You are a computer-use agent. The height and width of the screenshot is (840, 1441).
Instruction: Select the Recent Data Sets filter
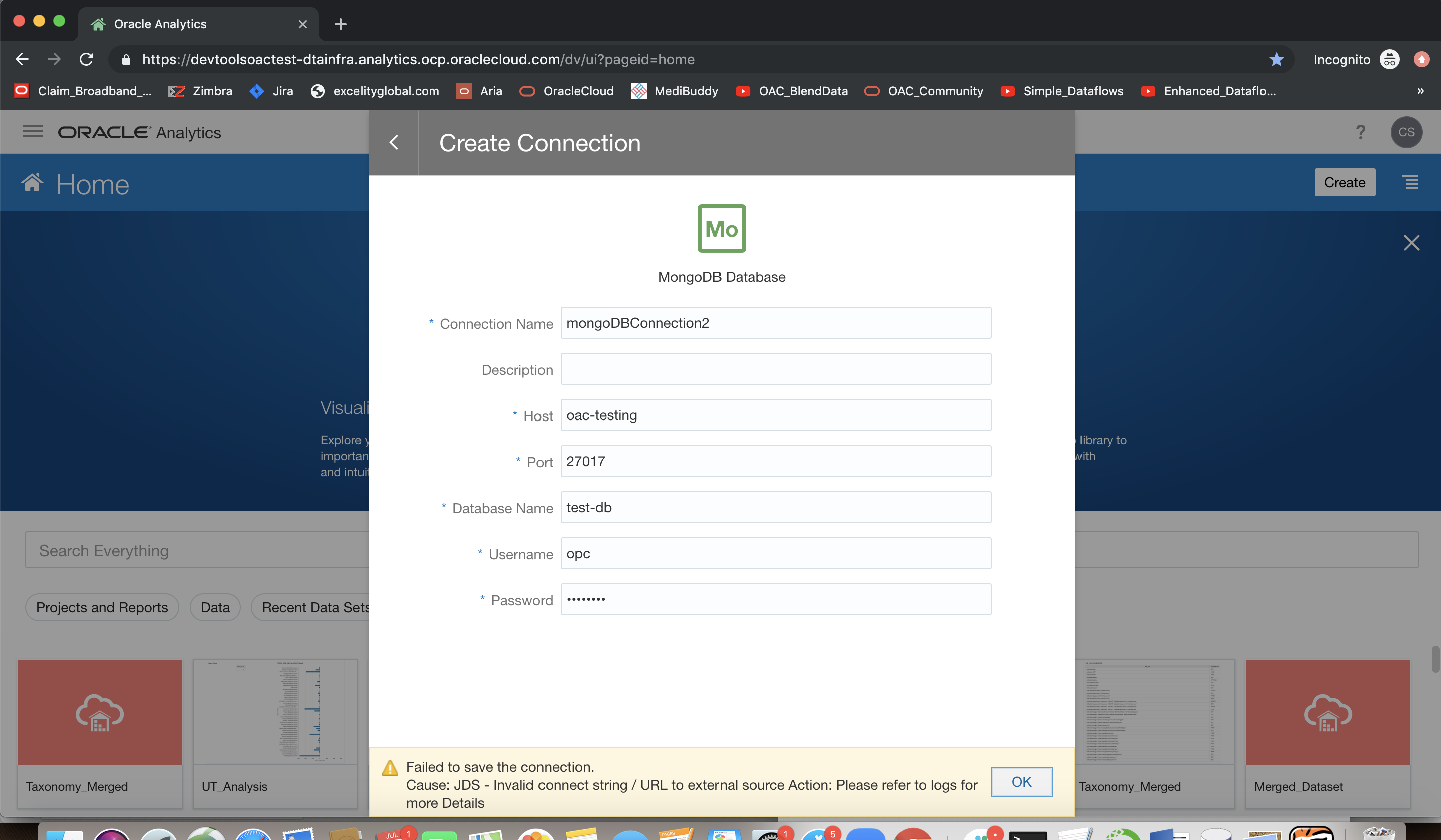pyautogui.click(x=310, y=607)
